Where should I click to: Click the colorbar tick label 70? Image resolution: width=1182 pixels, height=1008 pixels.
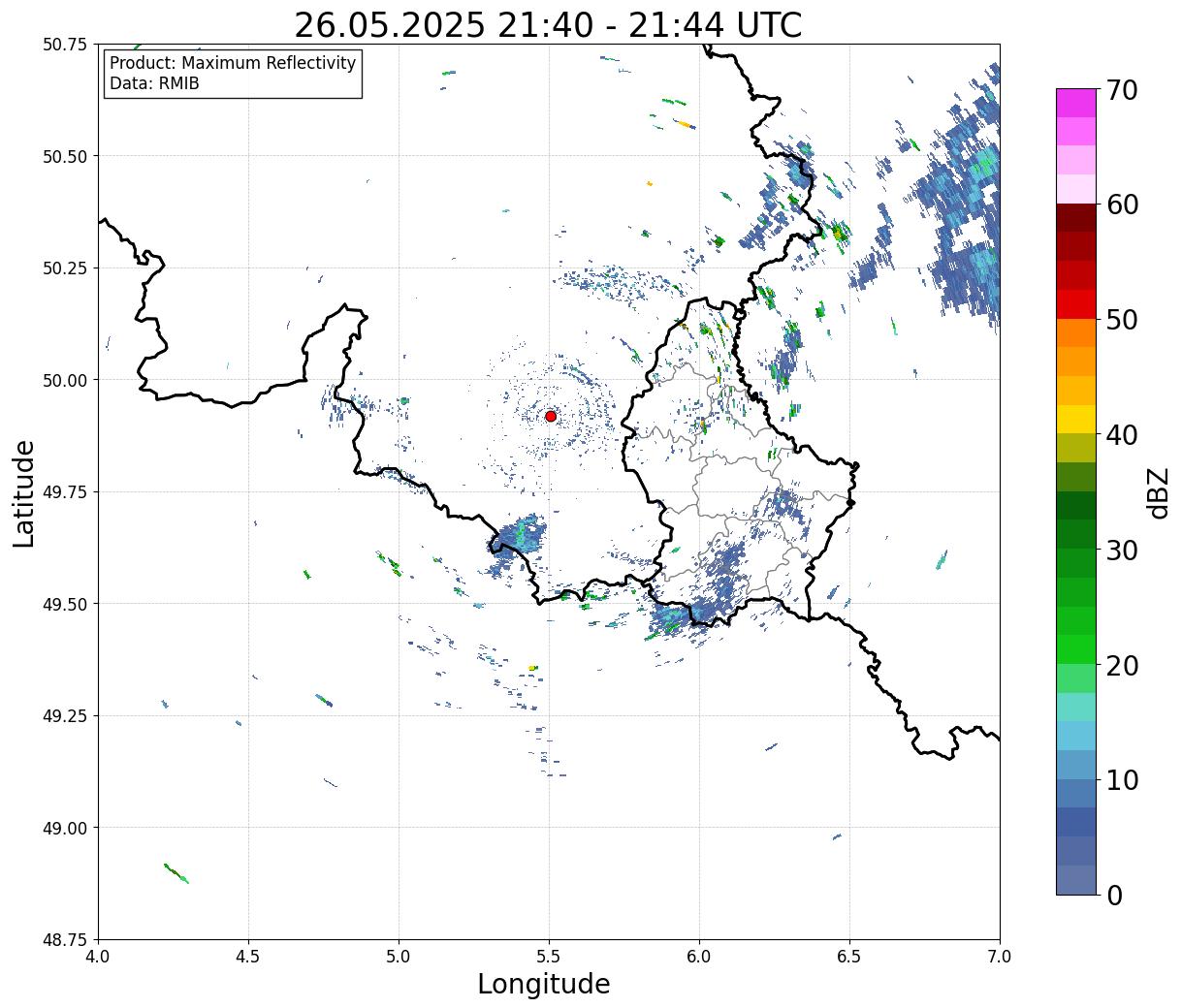click(x=1122, y=90)
